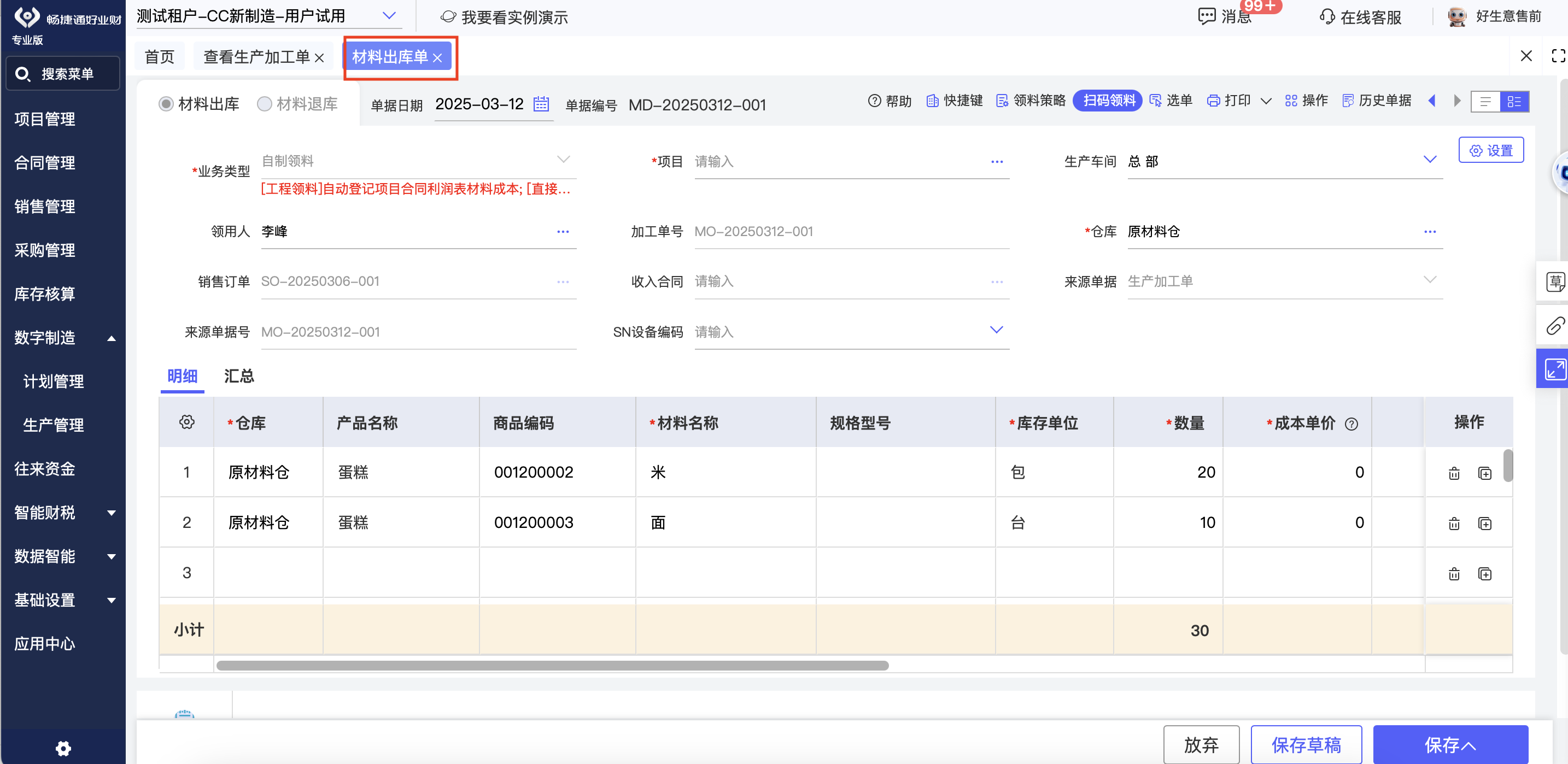Open the 仓库 lookup ellipsis

click(x=1430, y=232)
